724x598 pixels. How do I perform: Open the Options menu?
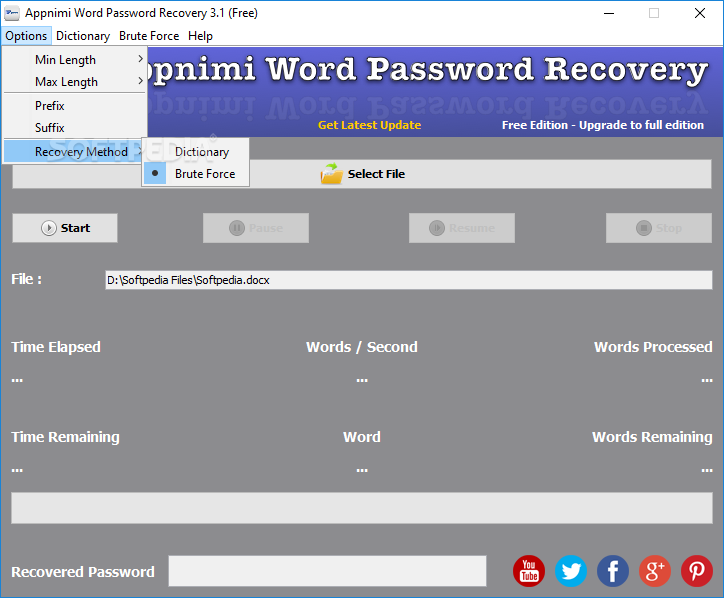[26, 36]
